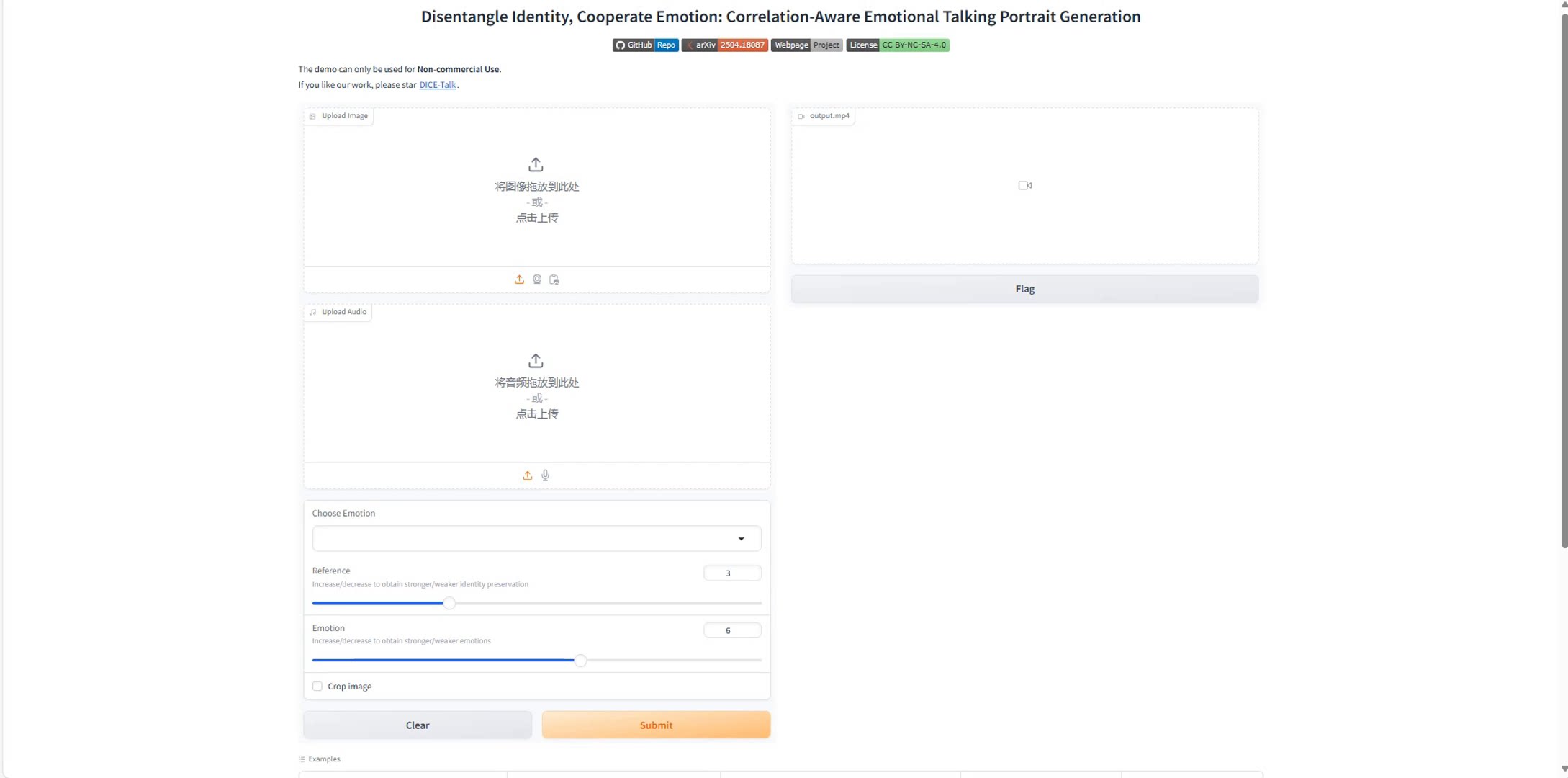1568x778 pixels.
Task: Select the webcam capture icon for image input
Action: [x=537, y=280]
